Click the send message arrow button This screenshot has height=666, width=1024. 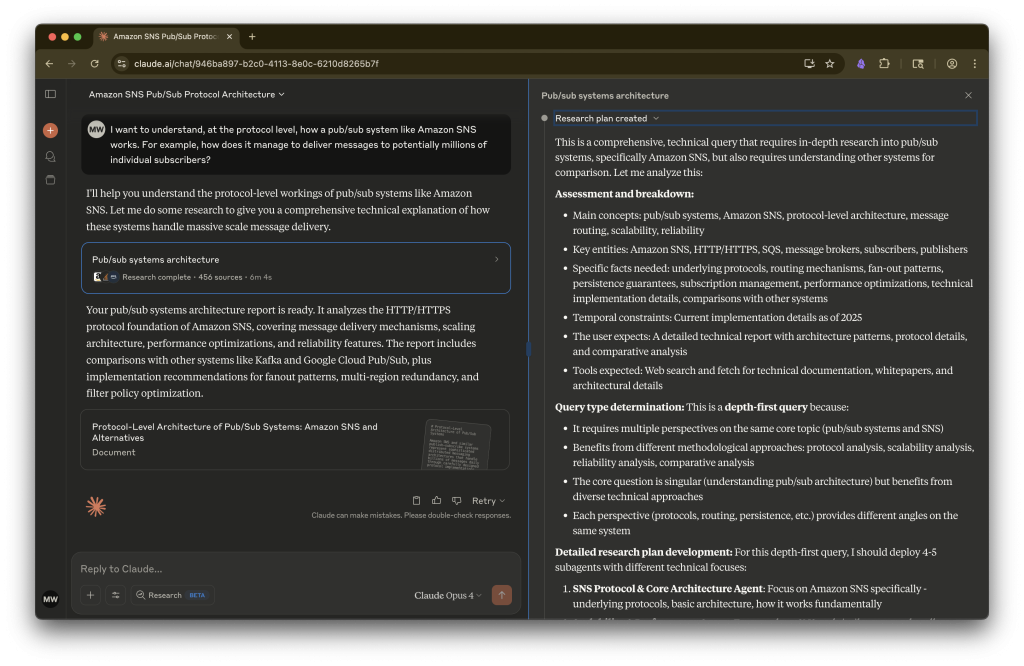tap(502, 595)
